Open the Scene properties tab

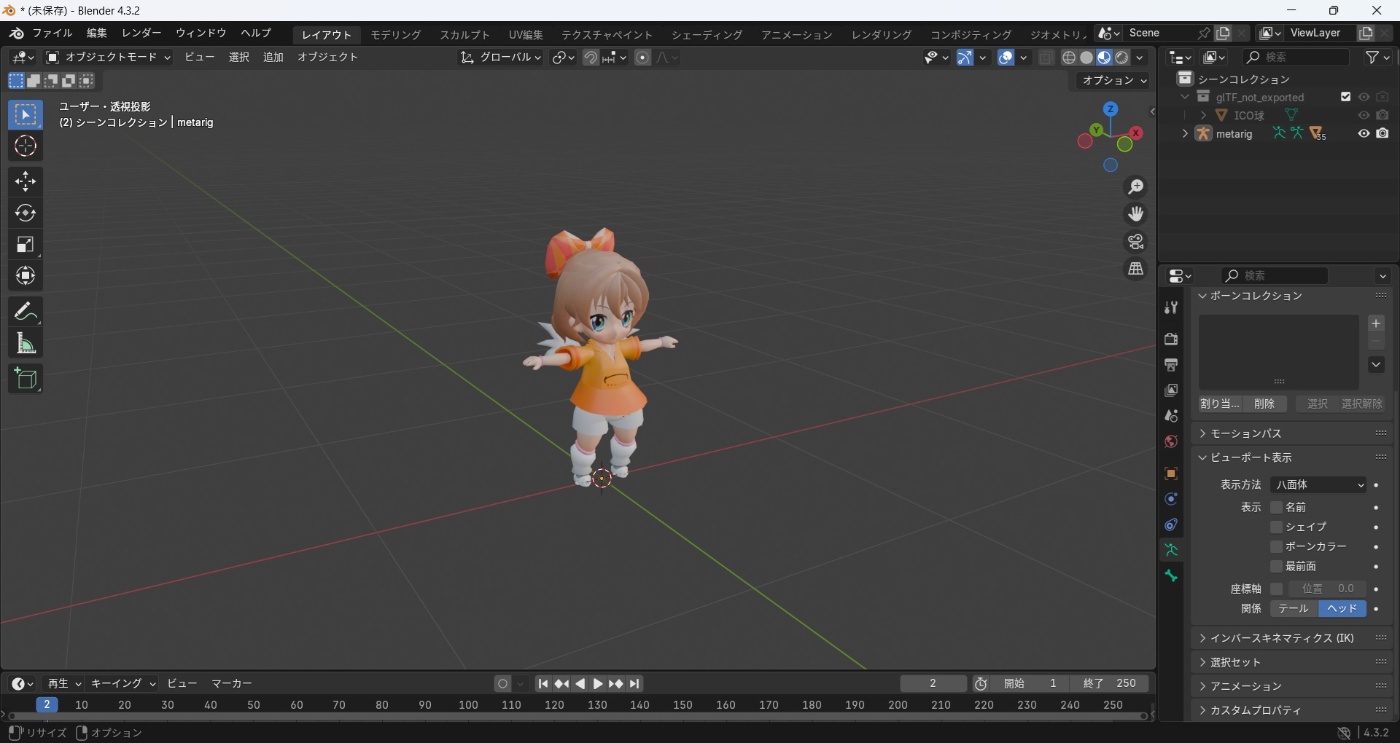pos(1171,416)
